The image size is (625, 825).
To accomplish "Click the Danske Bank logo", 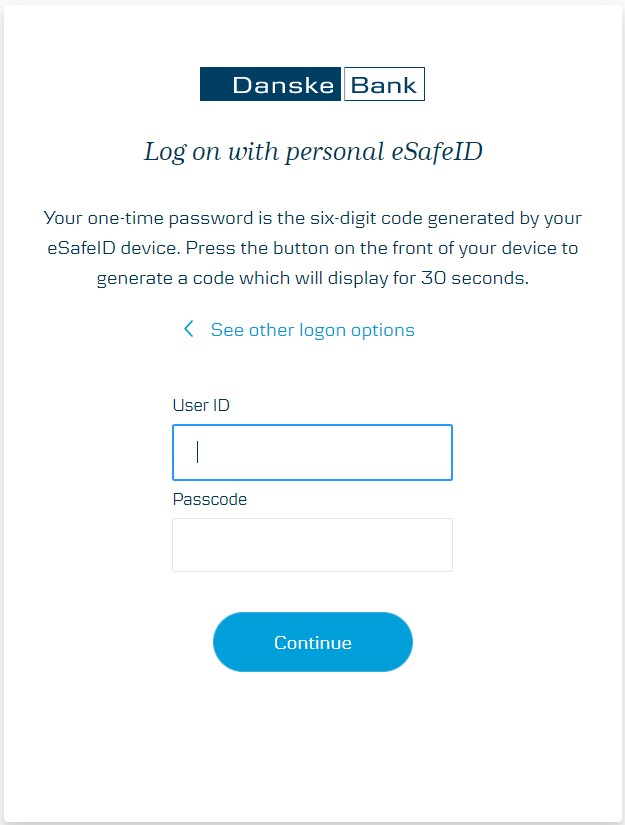I will [x=312, y=84].
